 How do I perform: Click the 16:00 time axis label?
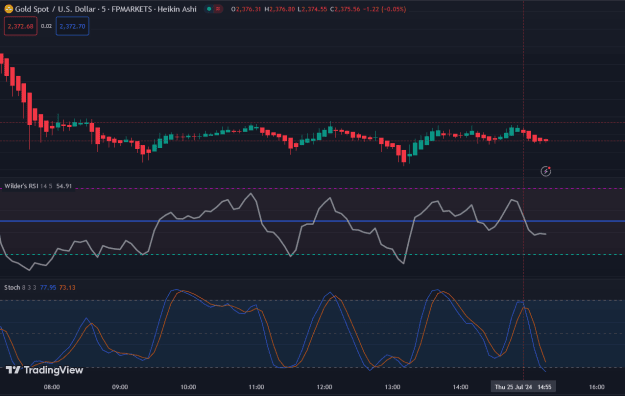click(x=597, y=387)
